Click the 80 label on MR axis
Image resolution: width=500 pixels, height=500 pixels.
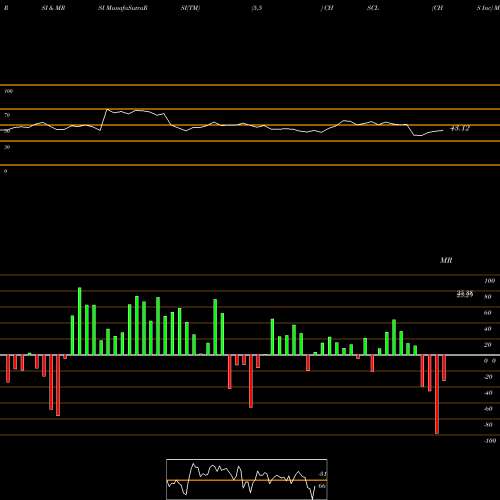click(x=488, y=297)
